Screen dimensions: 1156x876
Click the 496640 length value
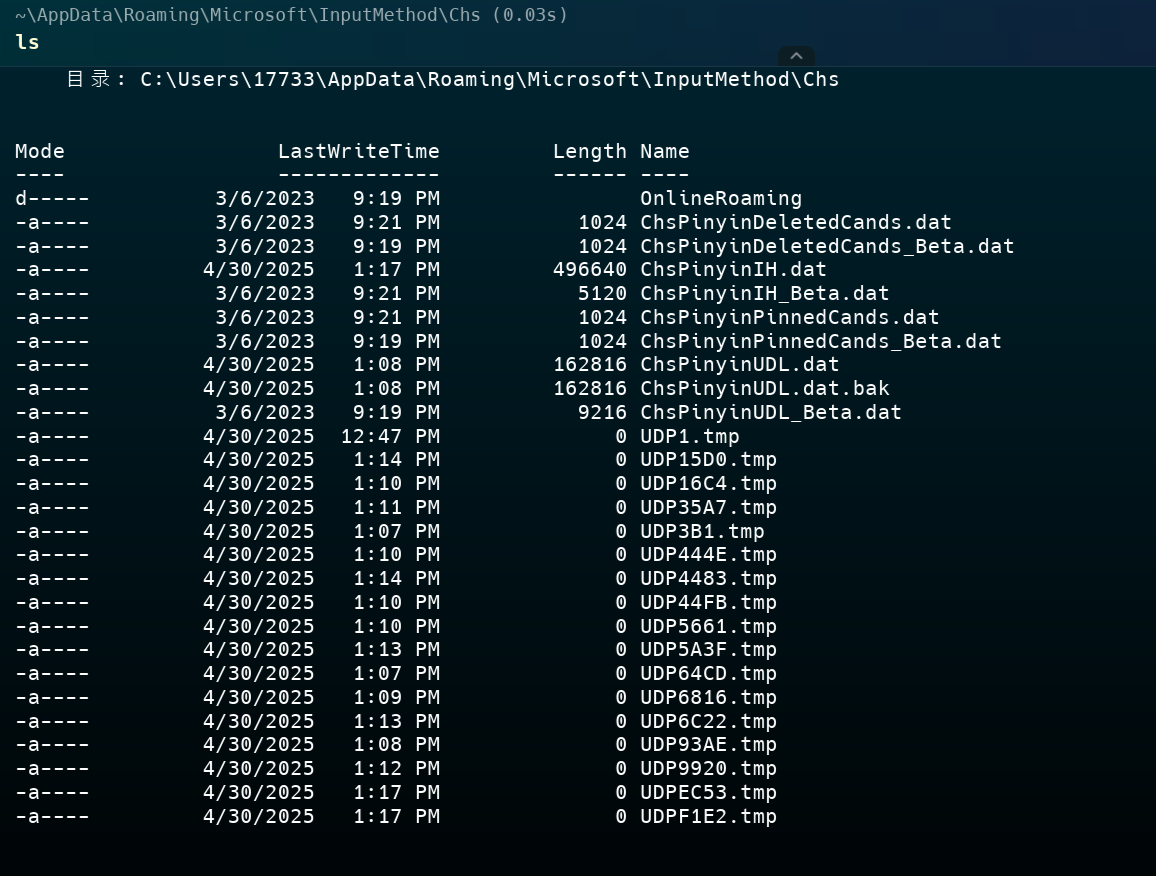coord(589,269)
